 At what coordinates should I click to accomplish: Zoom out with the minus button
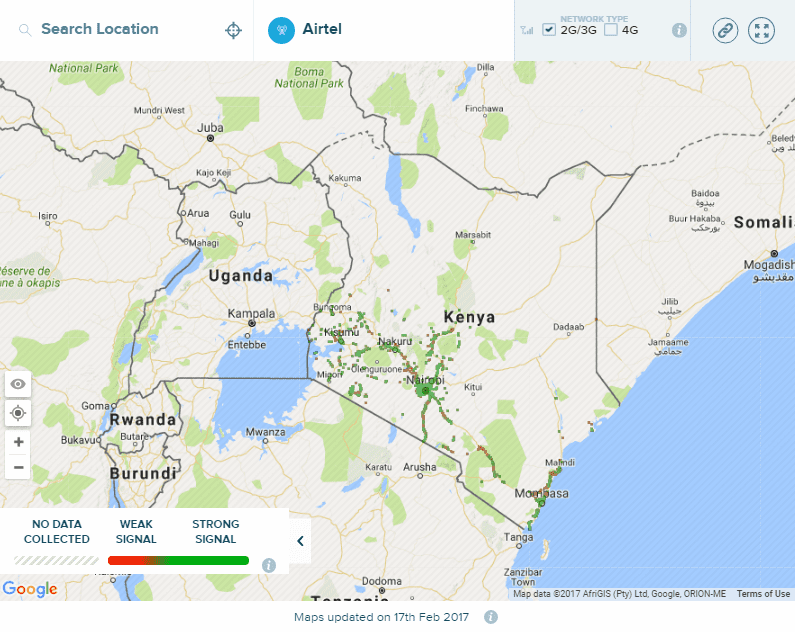click(18, 467)
